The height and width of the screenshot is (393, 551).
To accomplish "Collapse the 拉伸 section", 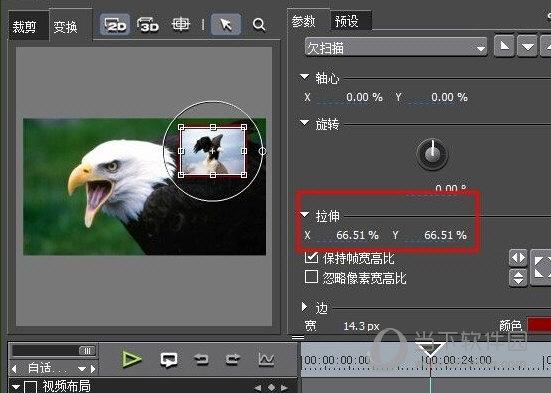I will 304,214.
